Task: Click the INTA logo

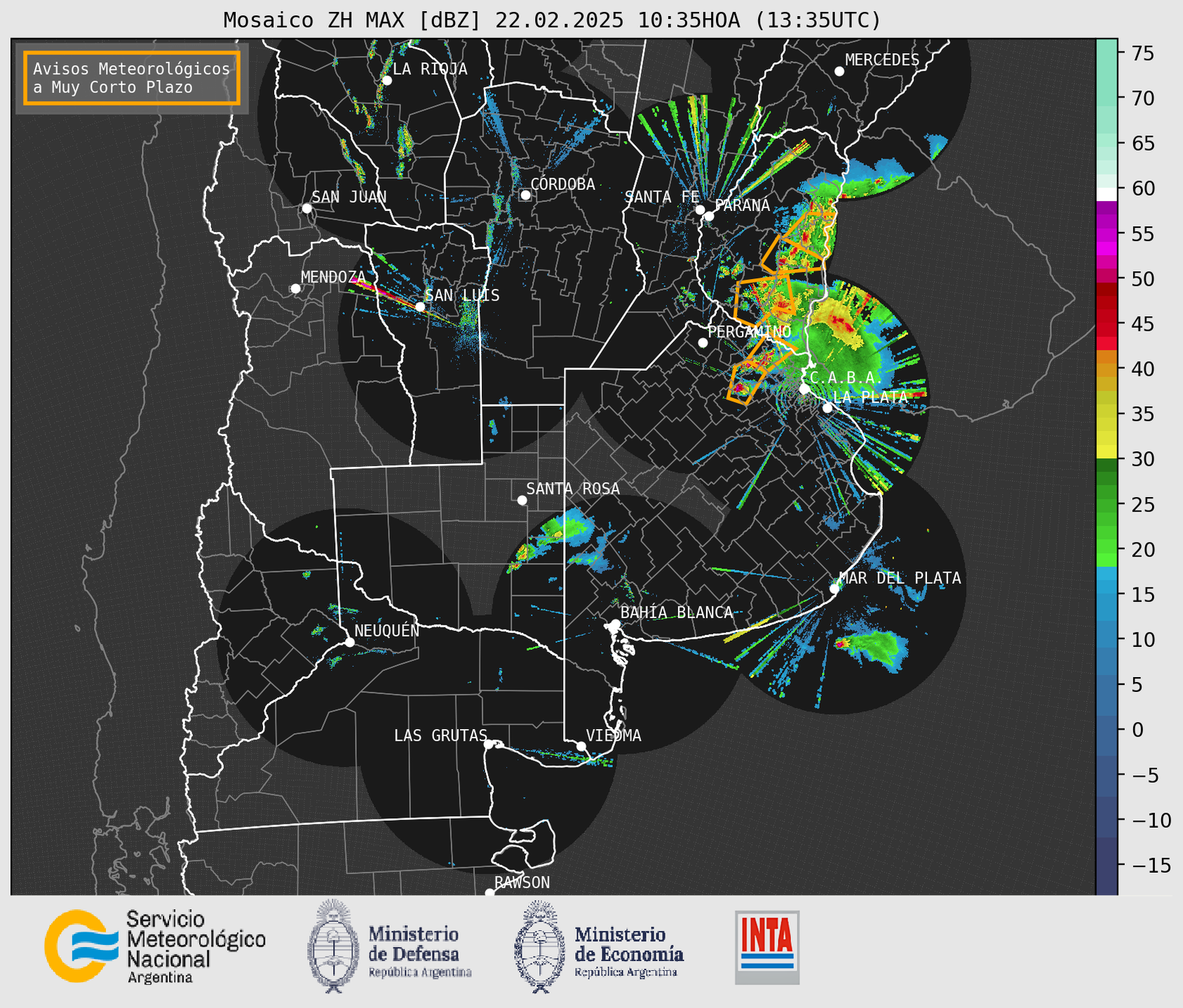Action: [767, 947]
